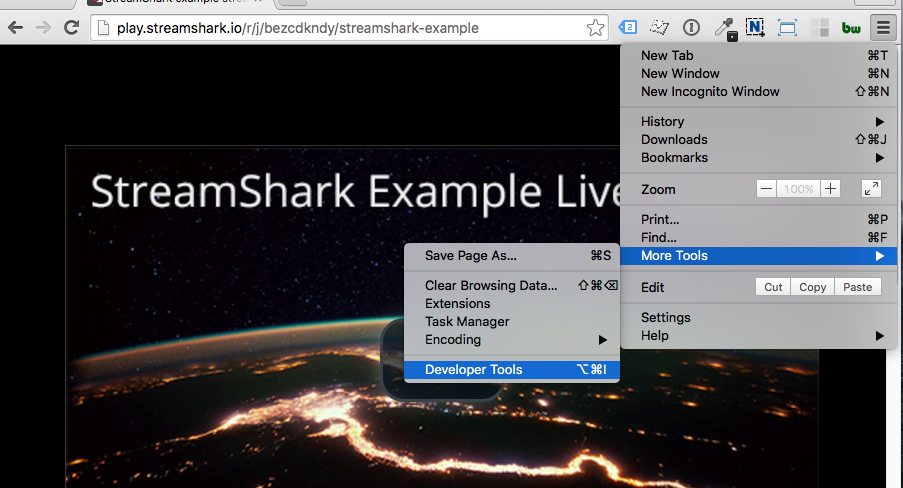Expand the More Tools submenu
This screenshot has width=903, height=488.
[758, 256]
